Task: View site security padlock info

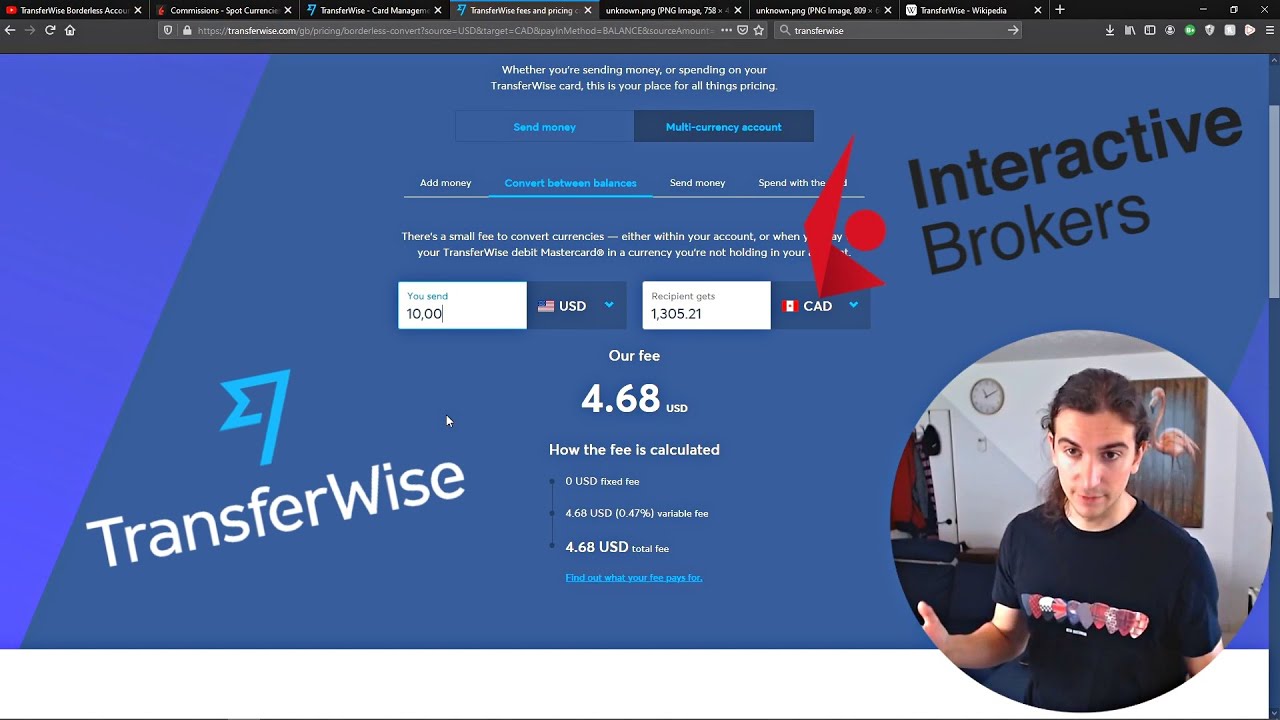Action: [x=186, y=30]
